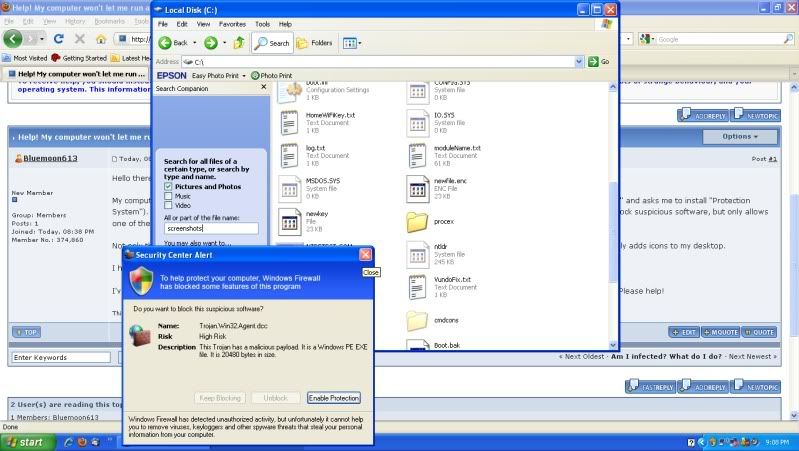This screenshot has width=799, height=451.
Task: Reload the page in the browser window
Action: click(59, 39)
